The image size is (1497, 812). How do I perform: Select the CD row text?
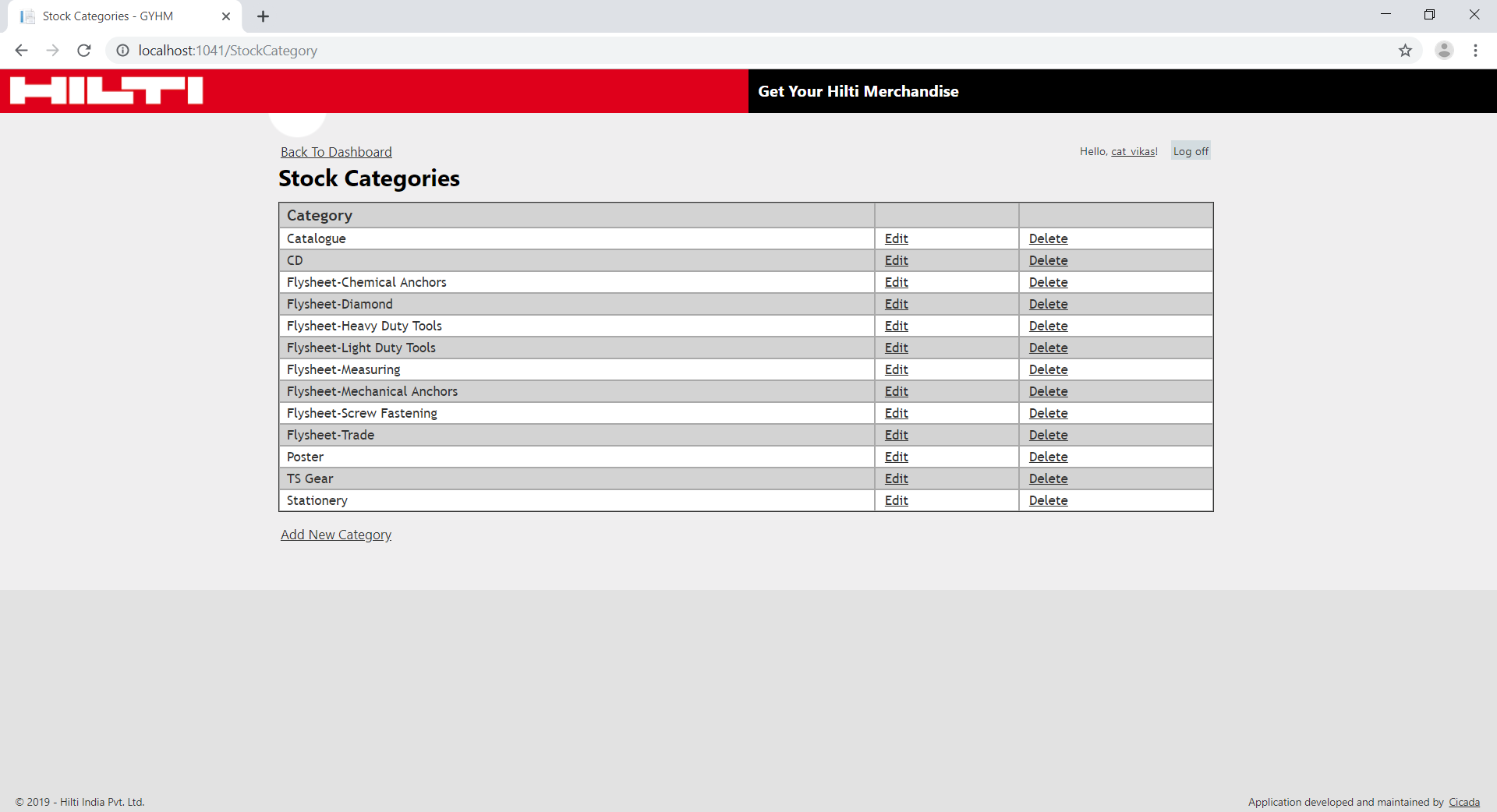pos(295,260)
